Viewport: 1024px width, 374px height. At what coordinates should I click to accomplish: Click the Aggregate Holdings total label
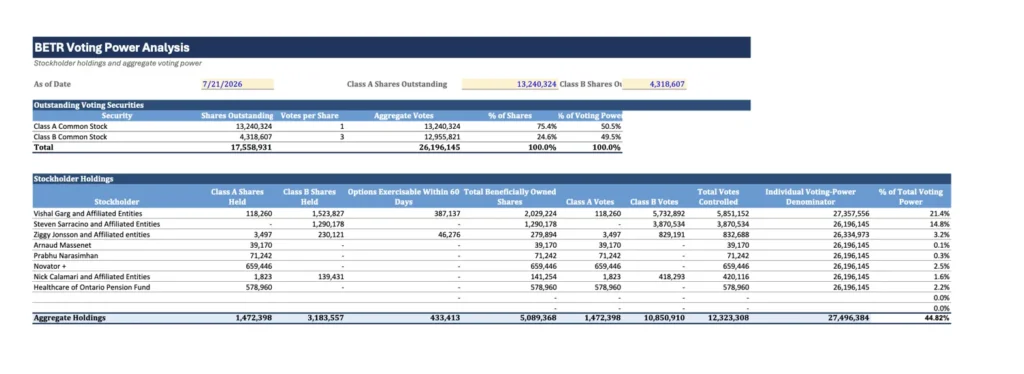69,319
